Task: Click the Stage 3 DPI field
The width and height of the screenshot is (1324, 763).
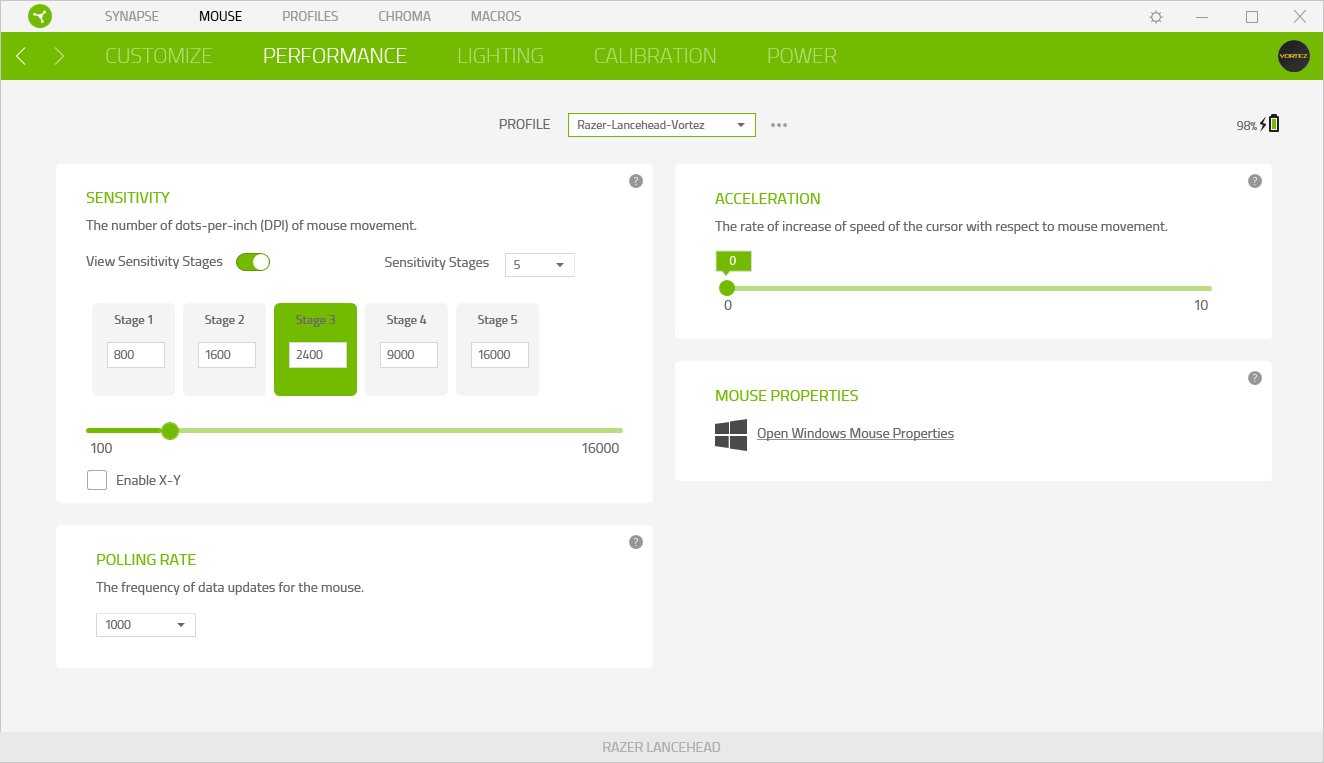Action: point(318,355)
